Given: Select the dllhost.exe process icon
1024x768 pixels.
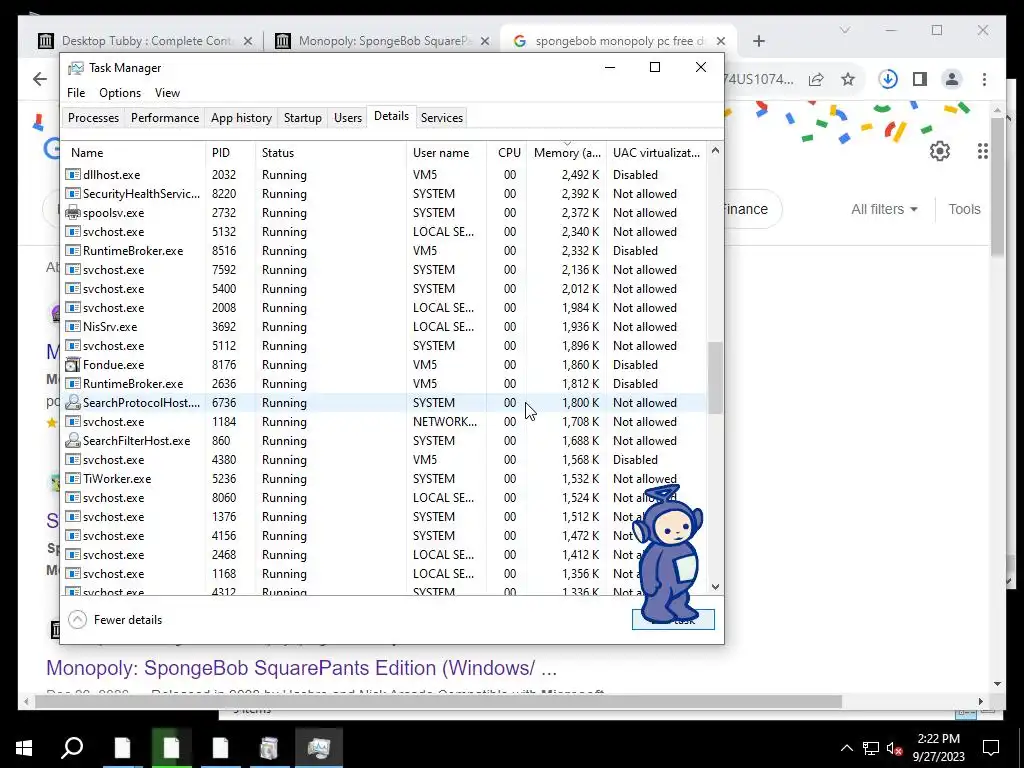Looking at the screenshot, I should (x=72, y=174).
